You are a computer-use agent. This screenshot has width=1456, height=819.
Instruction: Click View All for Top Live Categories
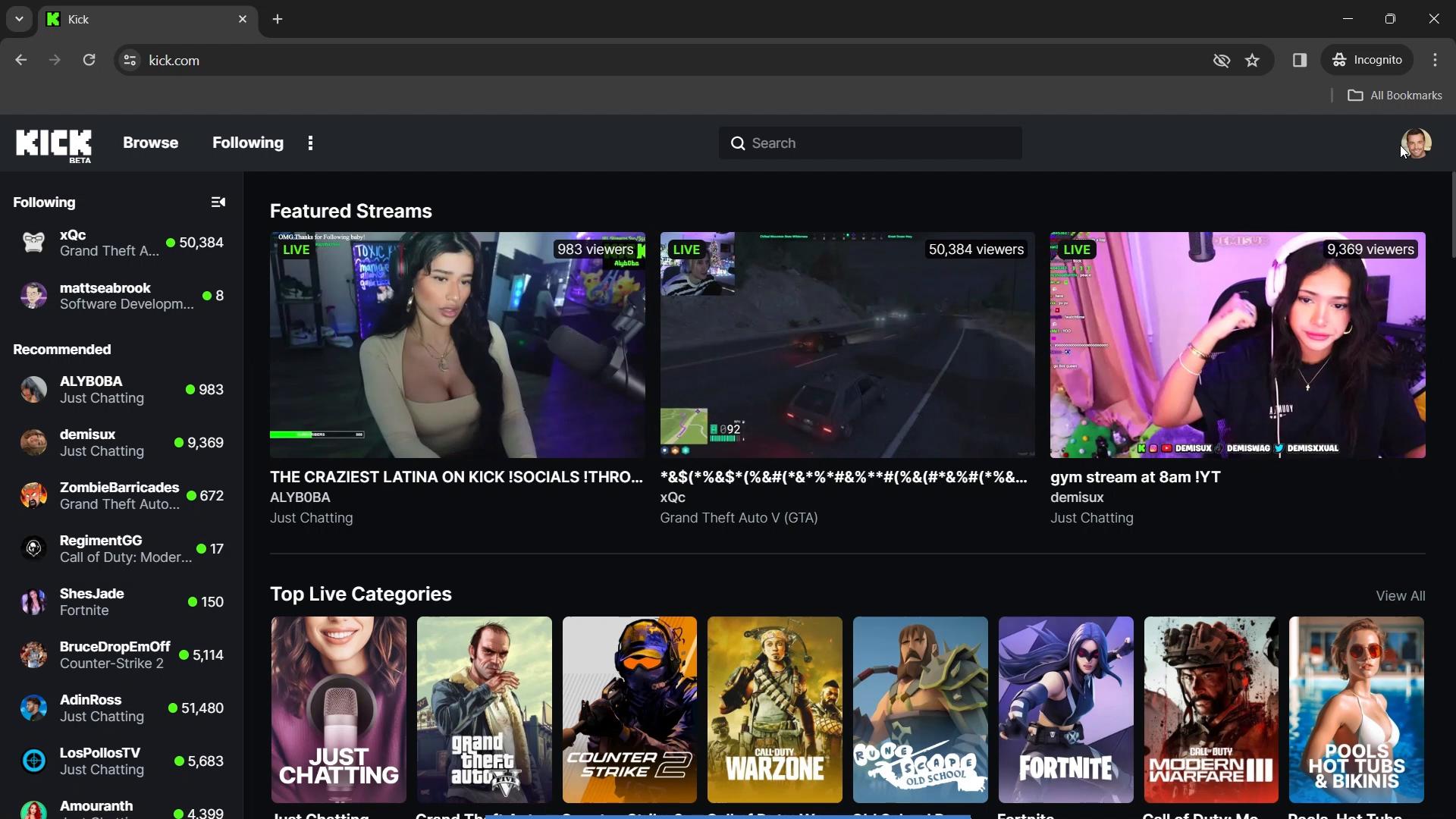1401,595
